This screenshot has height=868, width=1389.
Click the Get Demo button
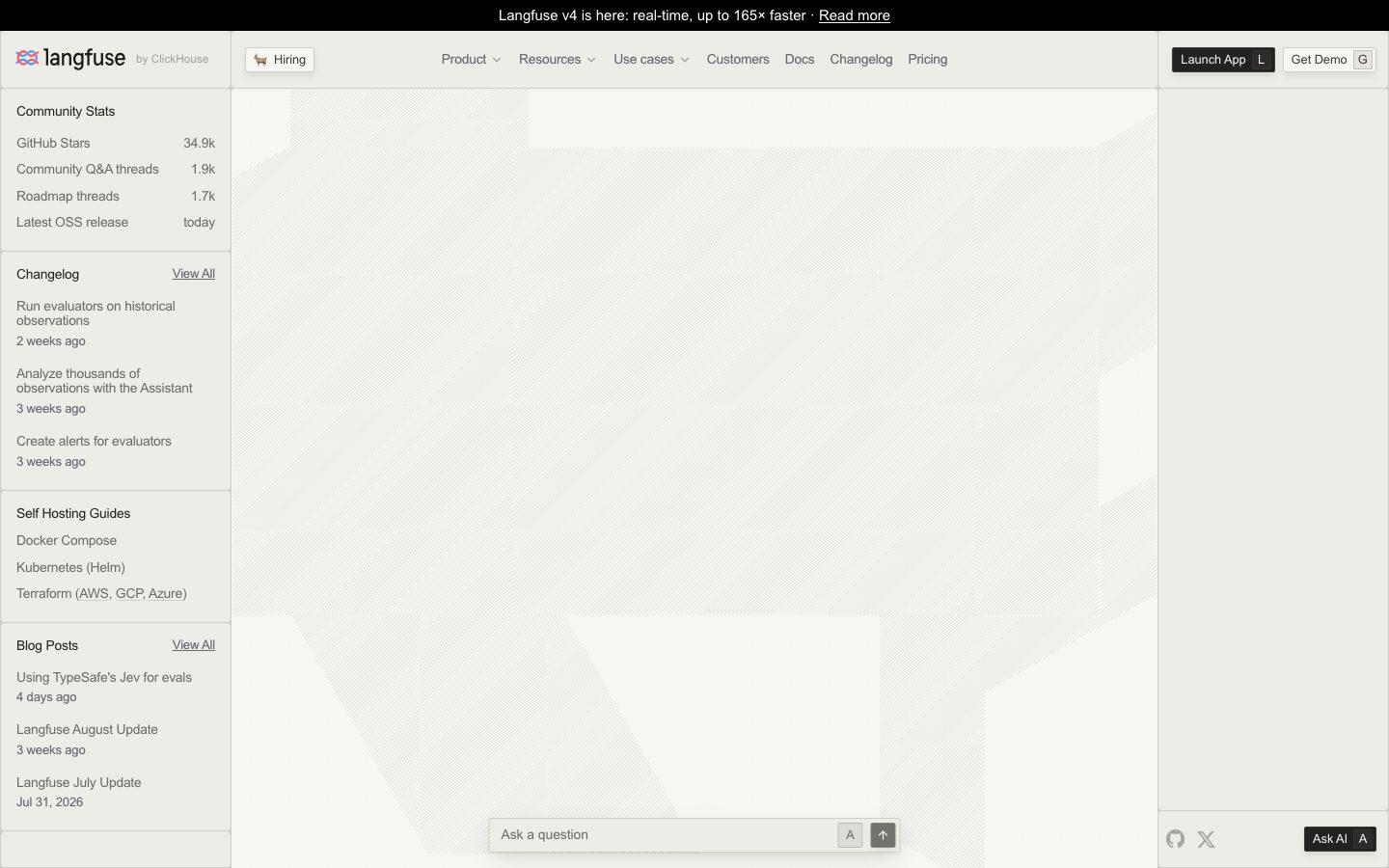[x=1329, y=60]
